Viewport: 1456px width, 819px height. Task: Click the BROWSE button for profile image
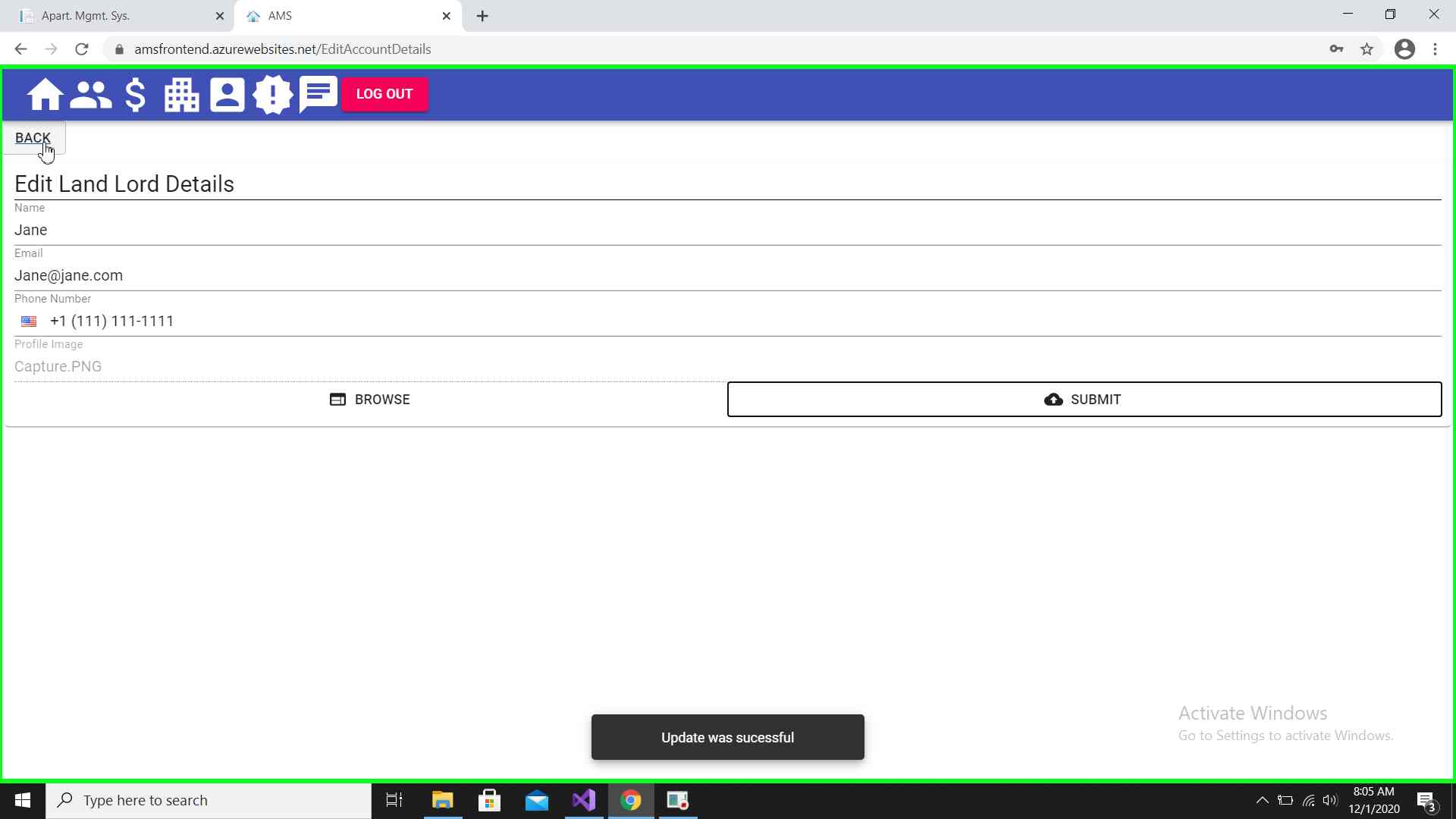click(x=370, y=400)
